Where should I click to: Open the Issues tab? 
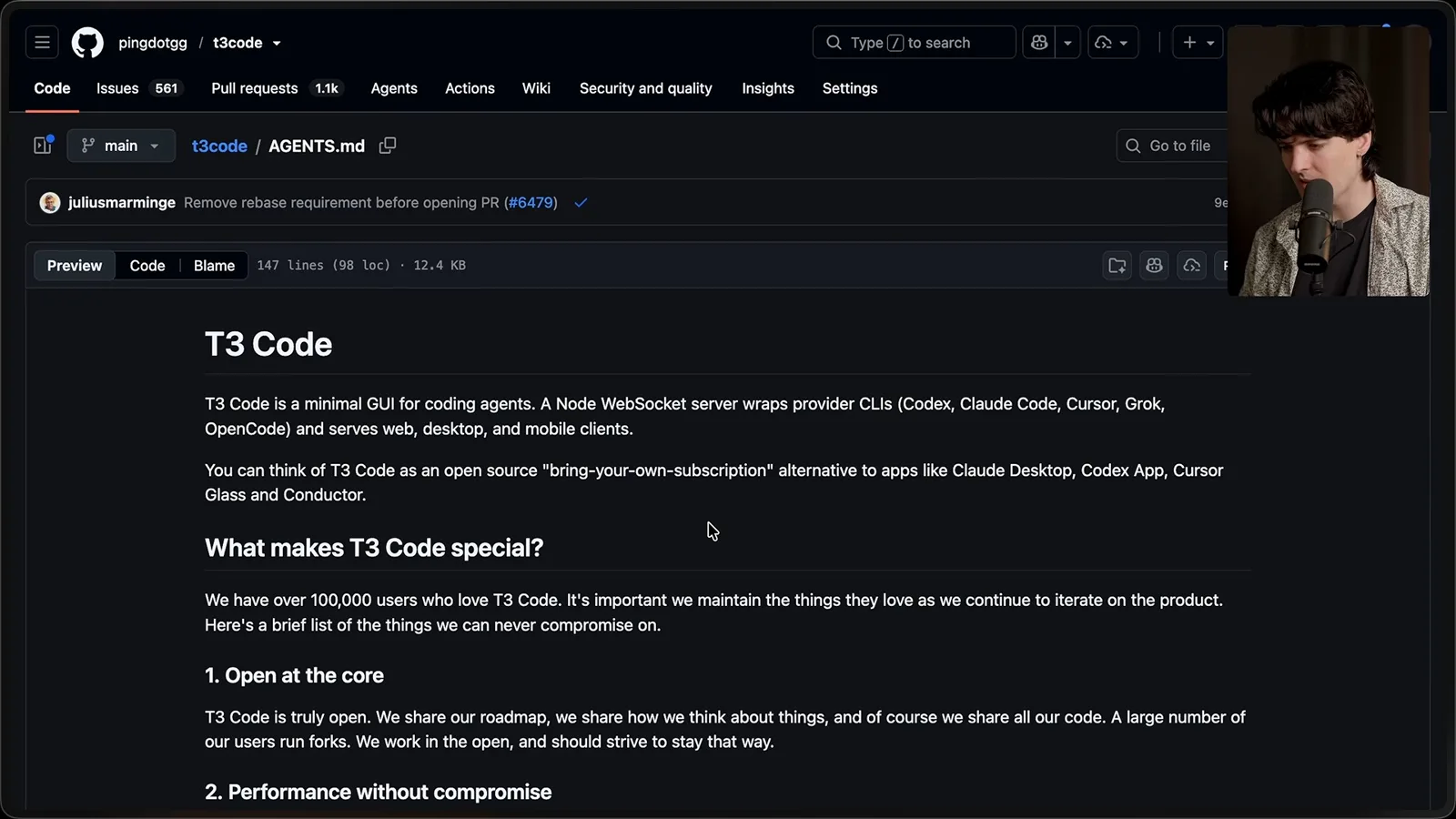coord(139,88)
